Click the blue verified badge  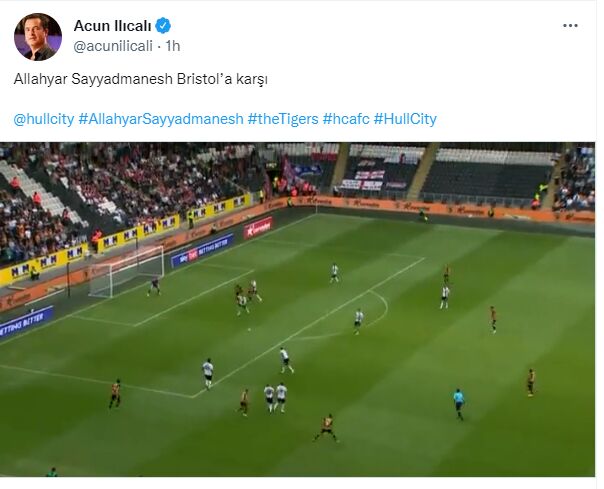tap(163, 26)
